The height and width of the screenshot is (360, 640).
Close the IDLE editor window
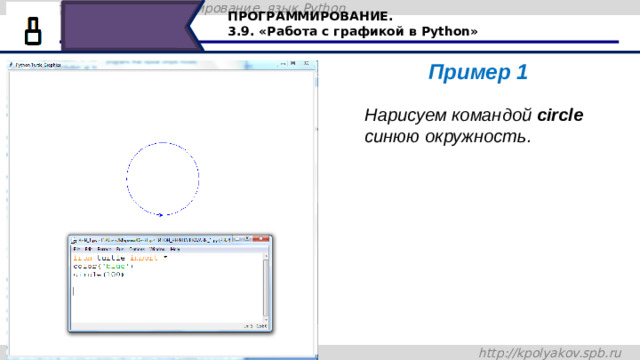[261, 238]
